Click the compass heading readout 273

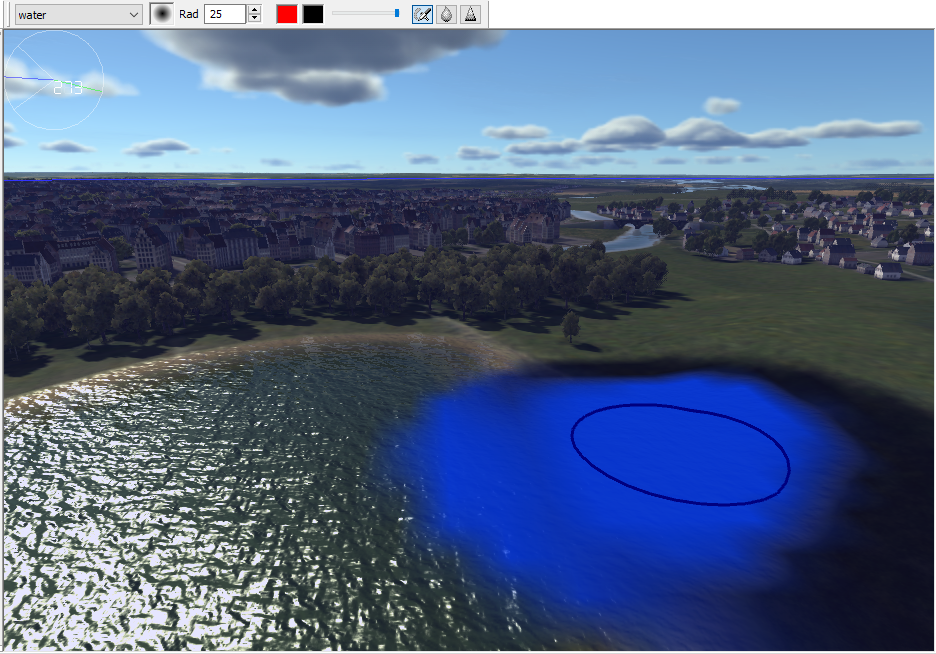[x=68, y=88]
